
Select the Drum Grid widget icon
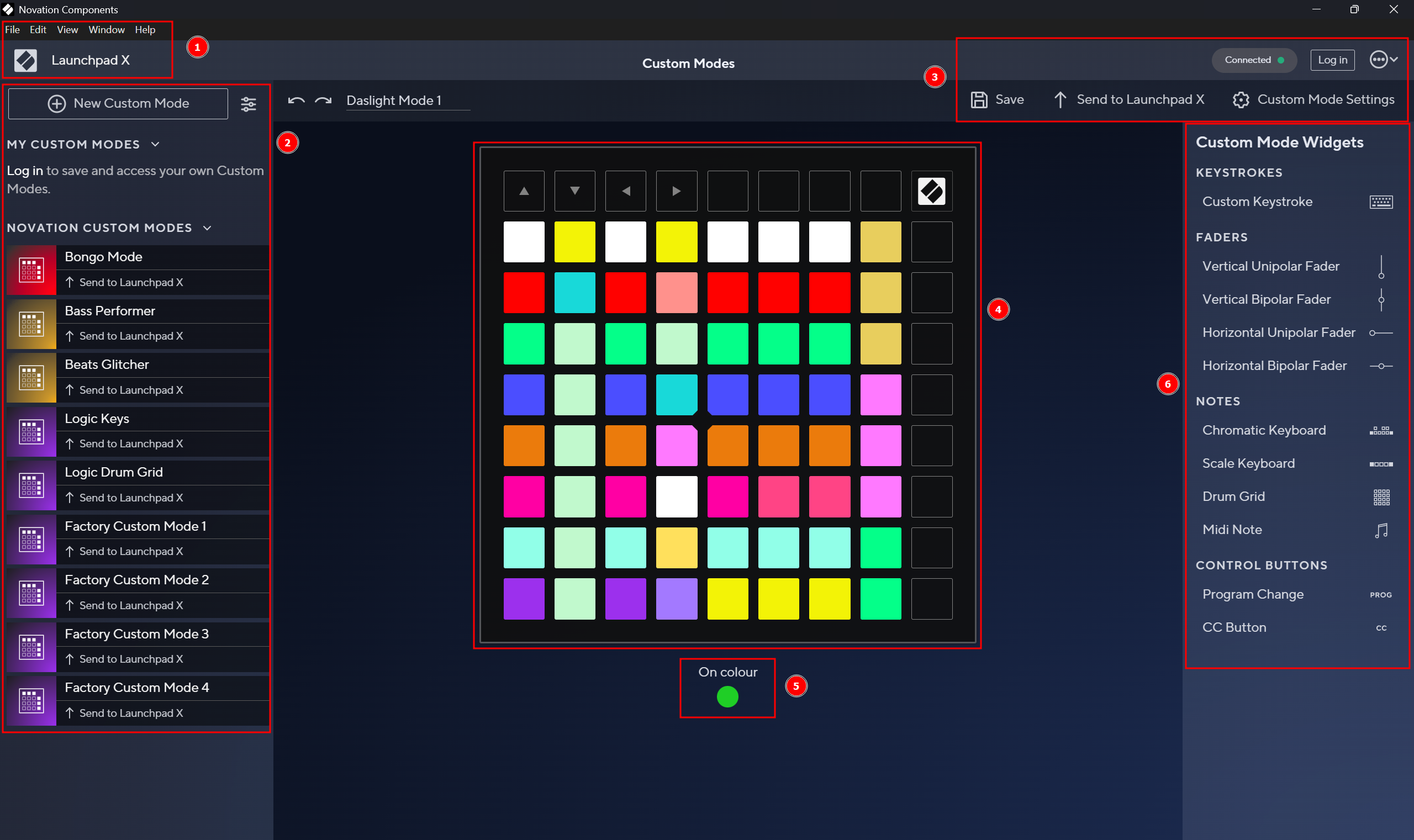coord(1381,497)
